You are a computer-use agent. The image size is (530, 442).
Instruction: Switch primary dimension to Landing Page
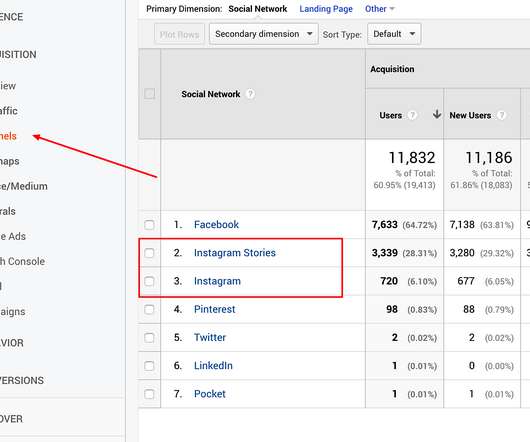(326, 9)
